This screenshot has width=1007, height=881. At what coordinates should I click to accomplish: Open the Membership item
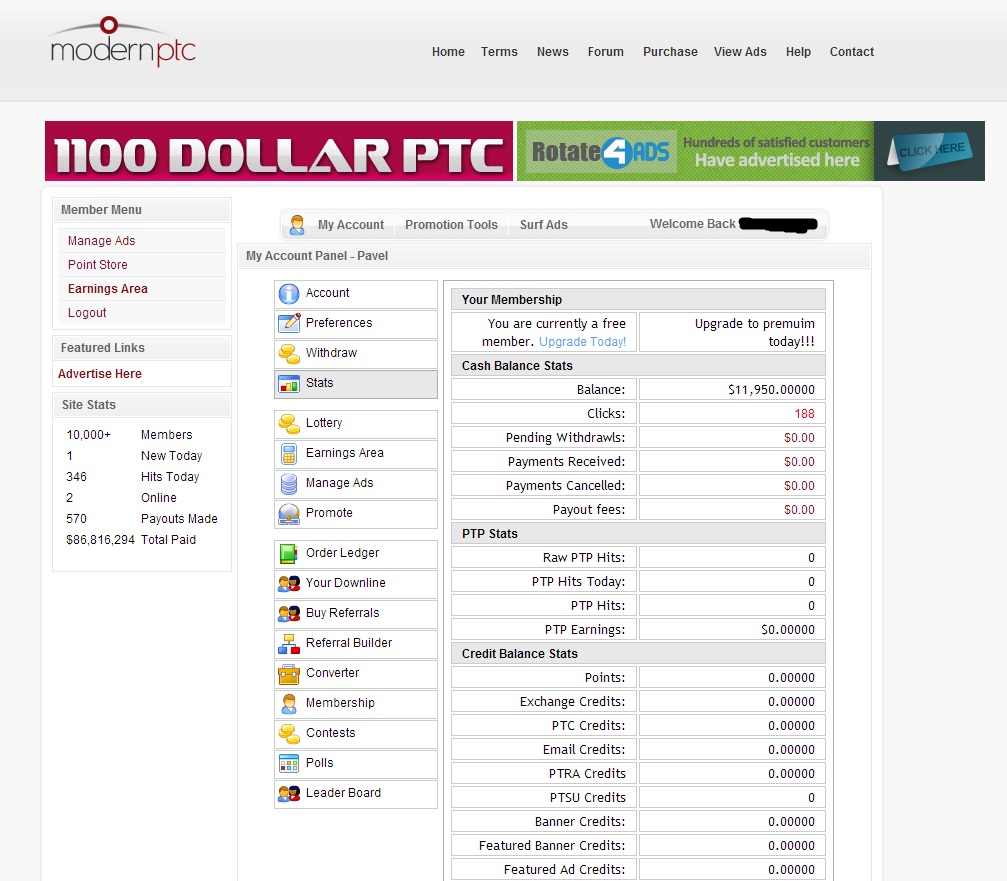tap(356, 704)
